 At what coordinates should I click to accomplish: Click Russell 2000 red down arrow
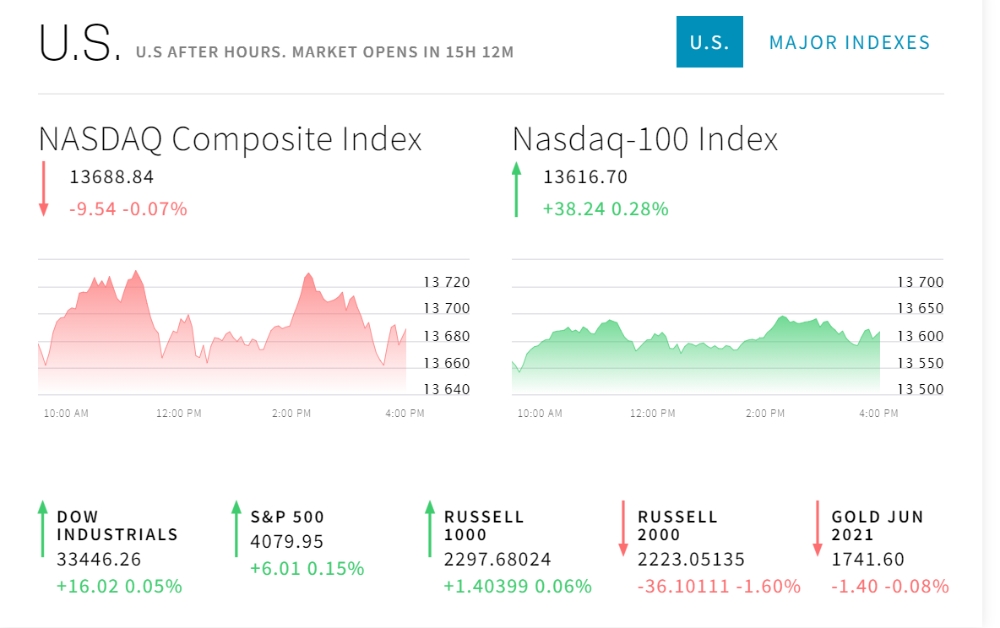click(623, 529)
